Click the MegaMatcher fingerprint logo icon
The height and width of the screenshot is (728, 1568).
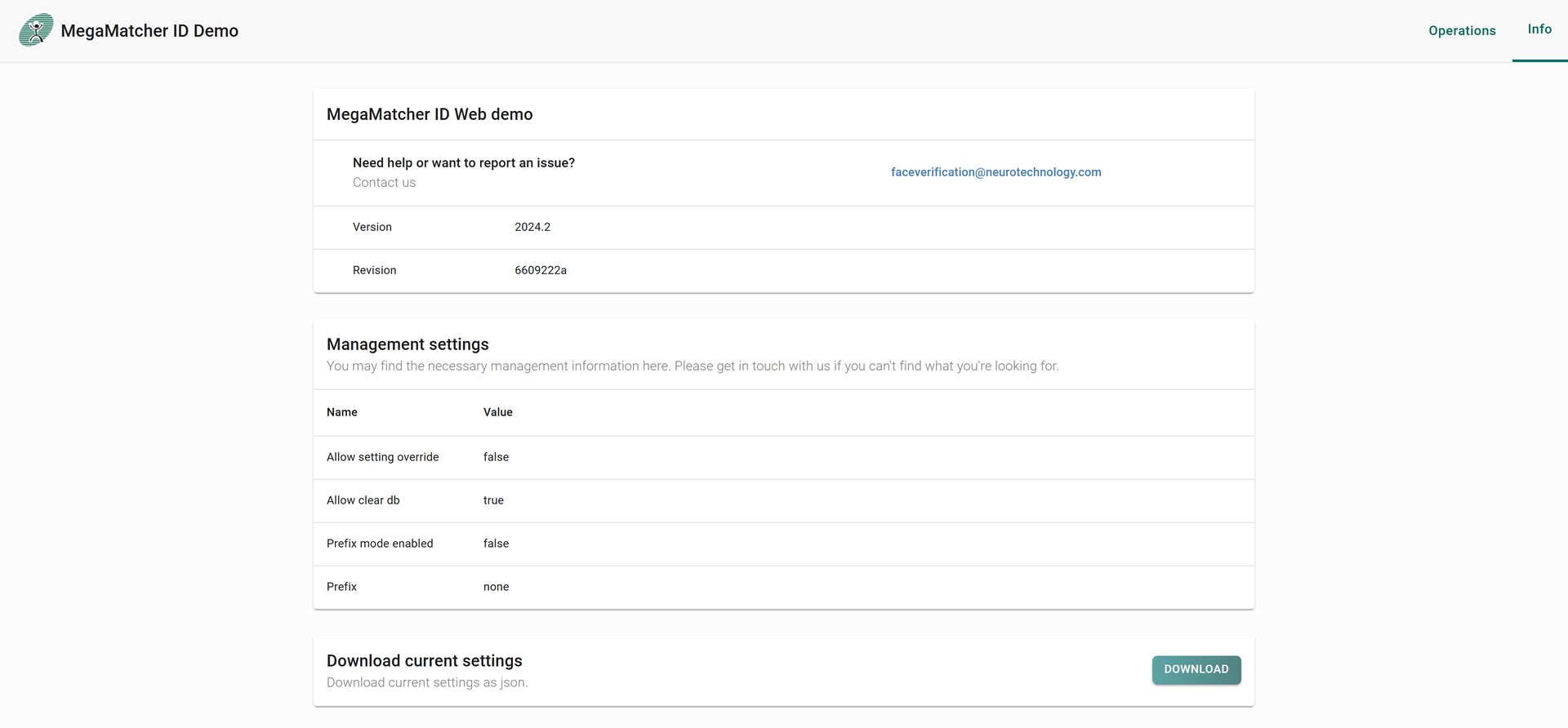point(36,30)
